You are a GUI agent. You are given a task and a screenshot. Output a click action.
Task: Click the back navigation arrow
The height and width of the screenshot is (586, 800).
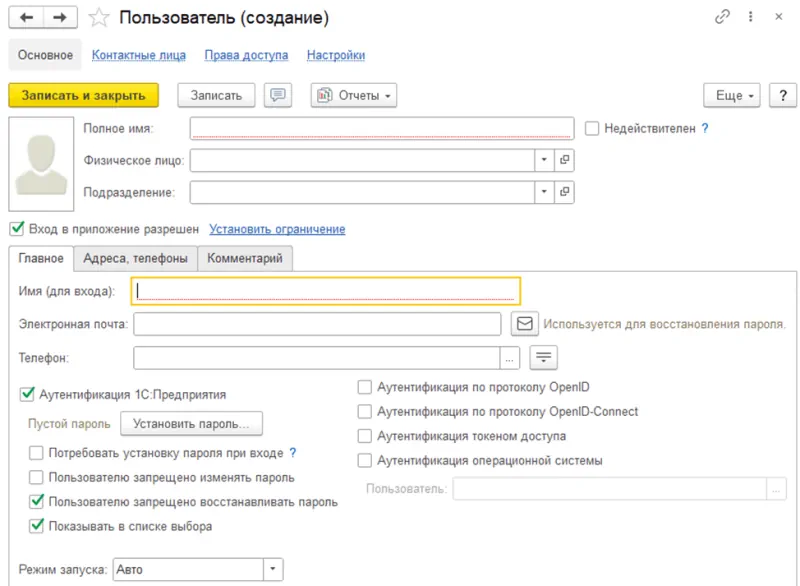click(x=27, y=16)
